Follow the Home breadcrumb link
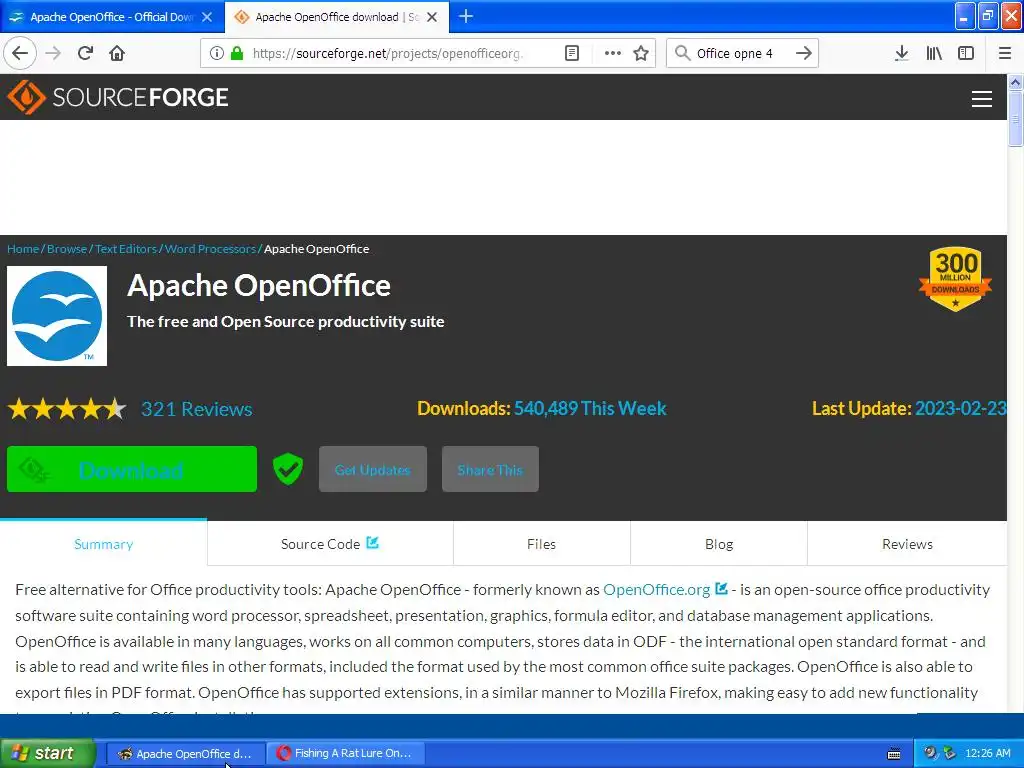The height and width of the screenshot is (768, 1024). 23,249
